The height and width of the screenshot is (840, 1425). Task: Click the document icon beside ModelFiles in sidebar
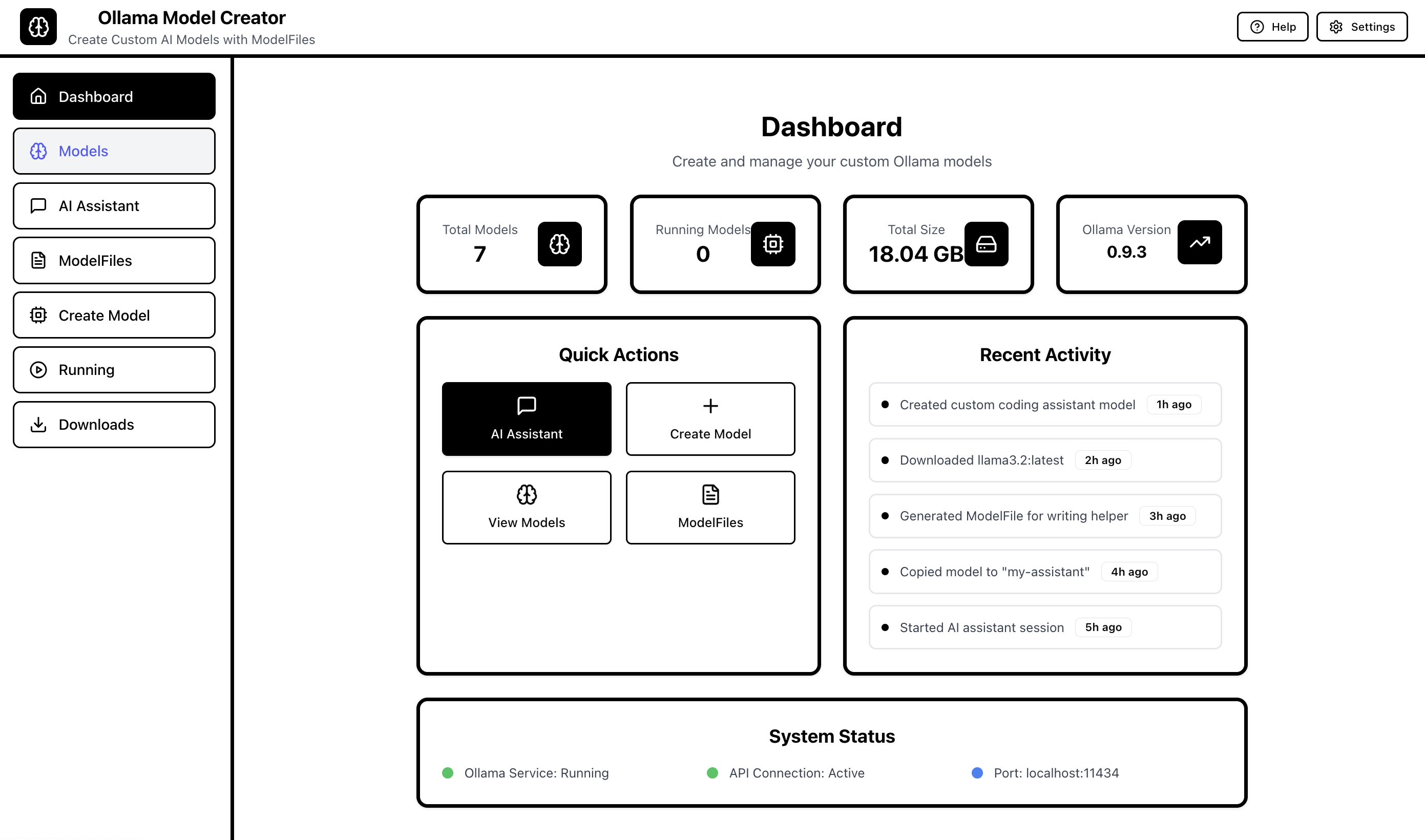click(x=38, y=260)
